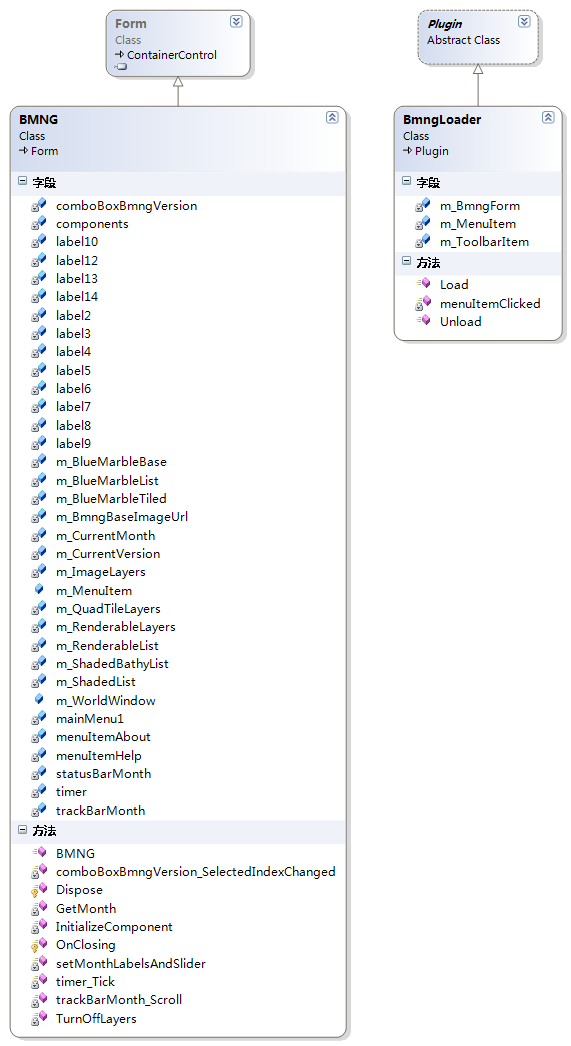
Task: Click the field icon beside m_QuadTileLayers
Action: point(39,608)
